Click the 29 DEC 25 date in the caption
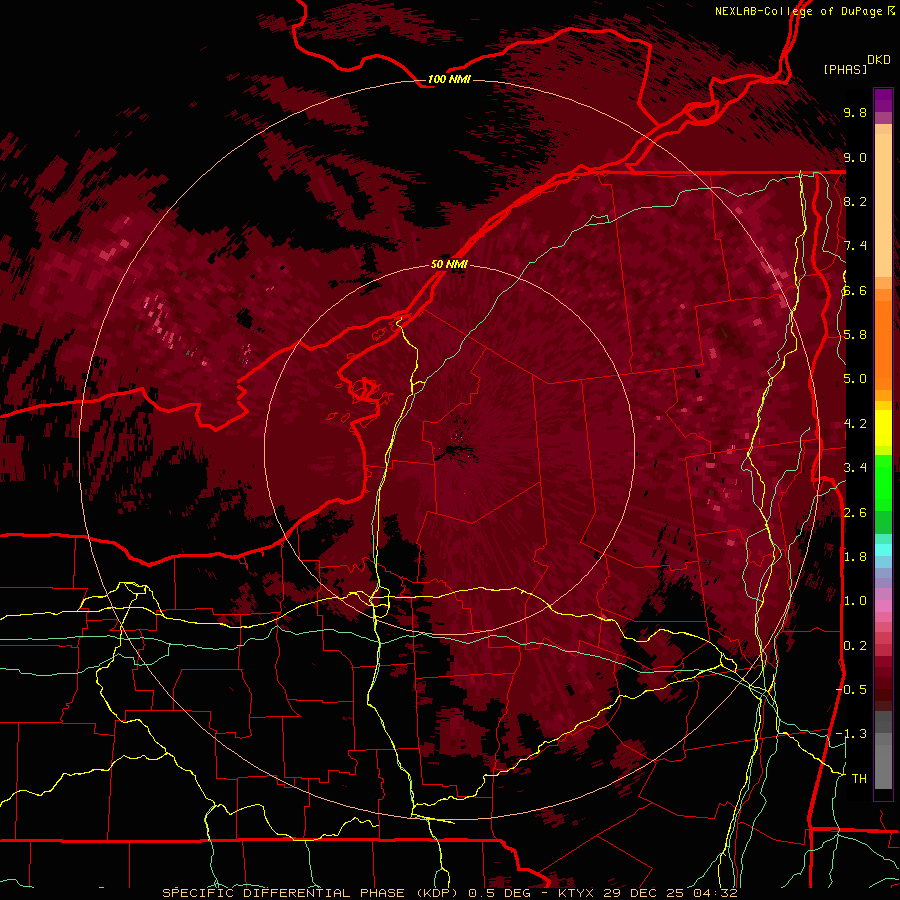 [645, 893]
